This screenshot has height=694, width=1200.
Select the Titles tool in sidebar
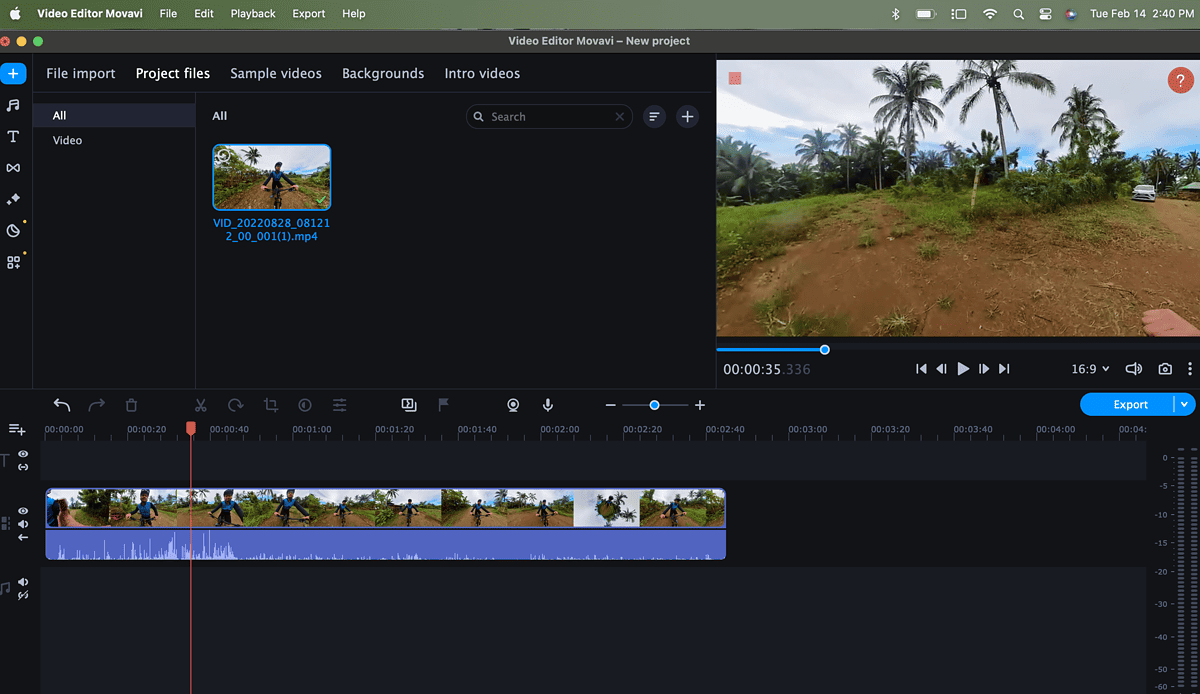click(13, 136)
